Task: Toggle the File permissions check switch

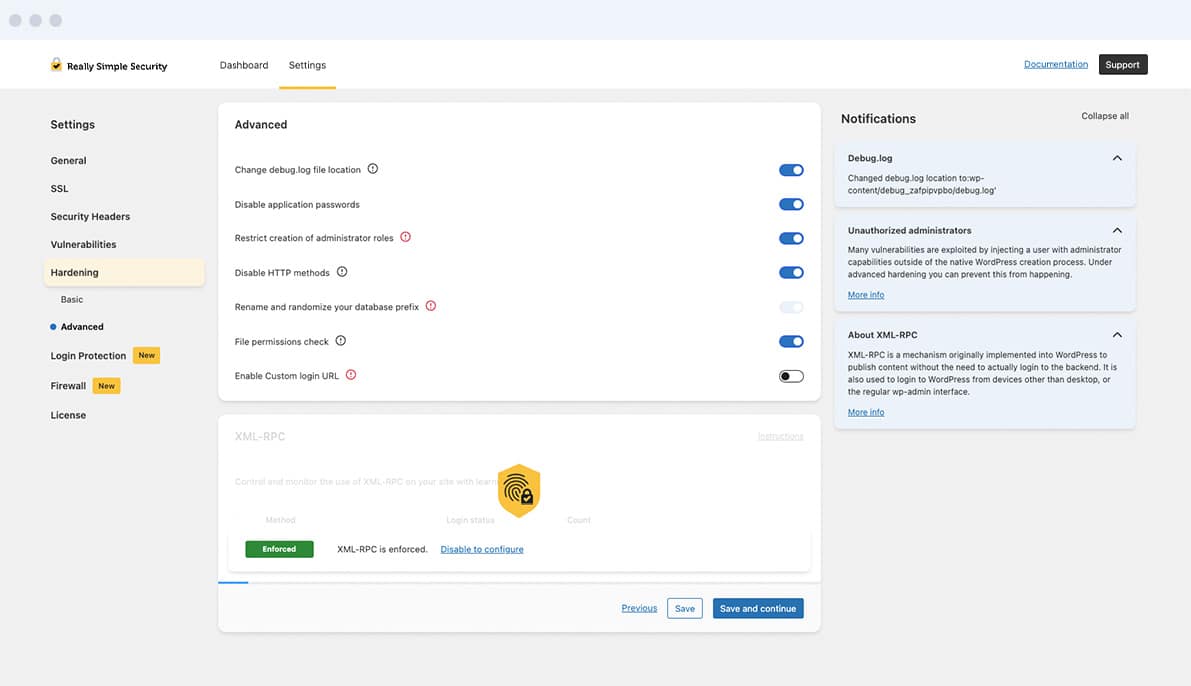Action: click(x=791, y=341)
